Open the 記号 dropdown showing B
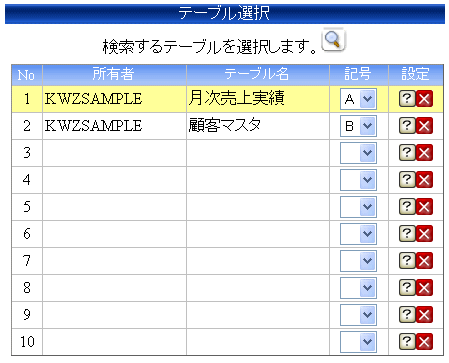This screenshot has width=449, height=363. (x=358, y=126)
